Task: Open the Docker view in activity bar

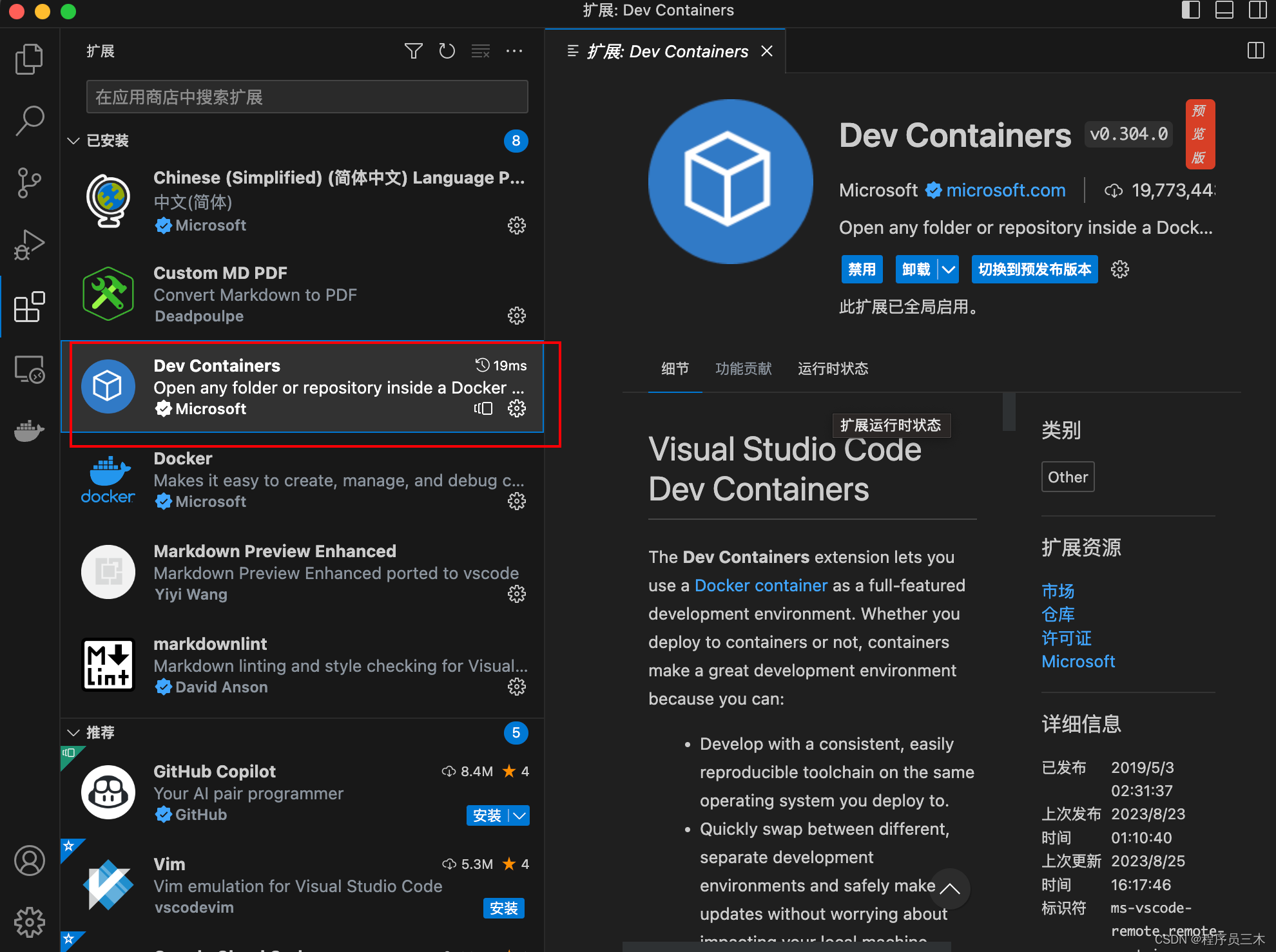Action: [29, 431]
